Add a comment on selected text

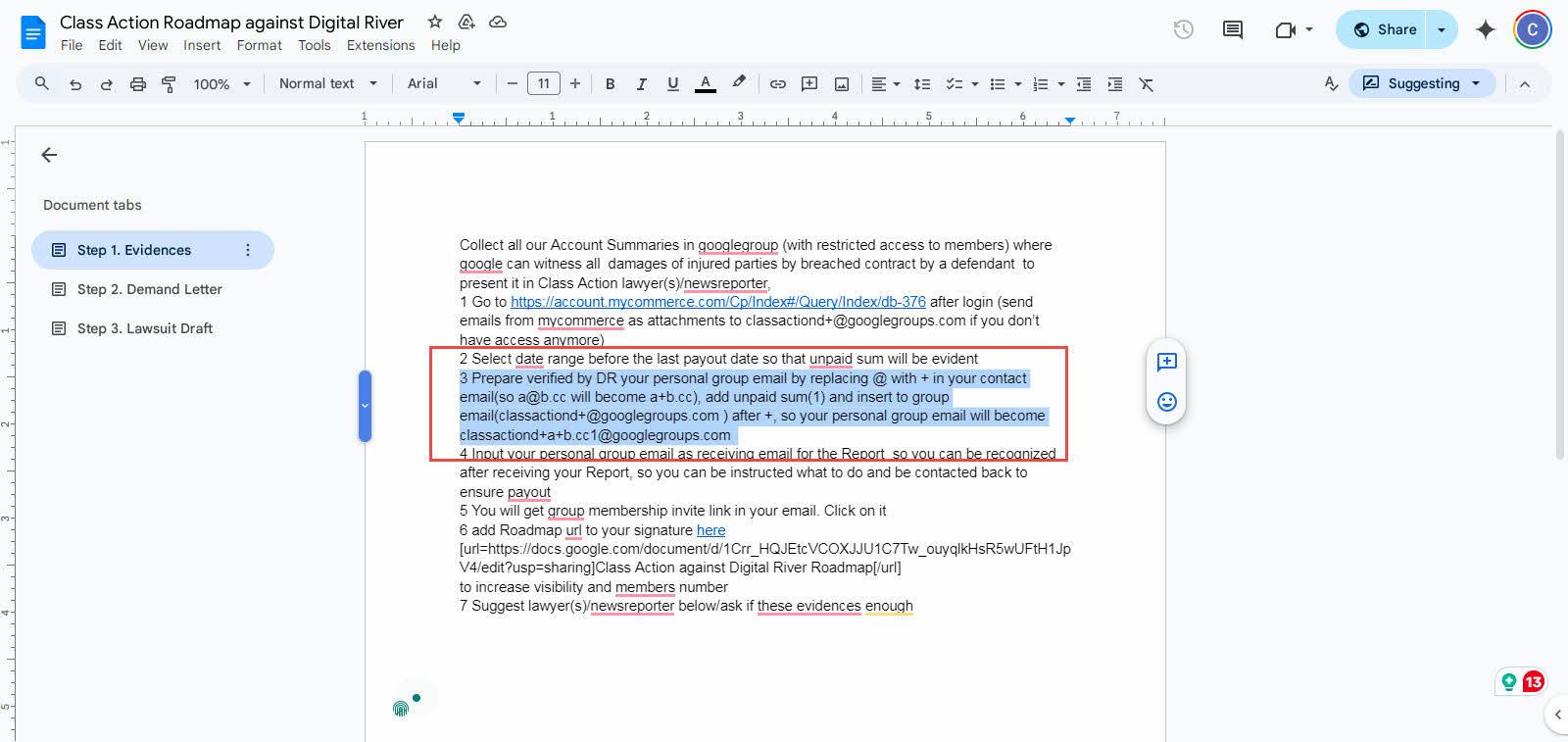point(1166,362)
